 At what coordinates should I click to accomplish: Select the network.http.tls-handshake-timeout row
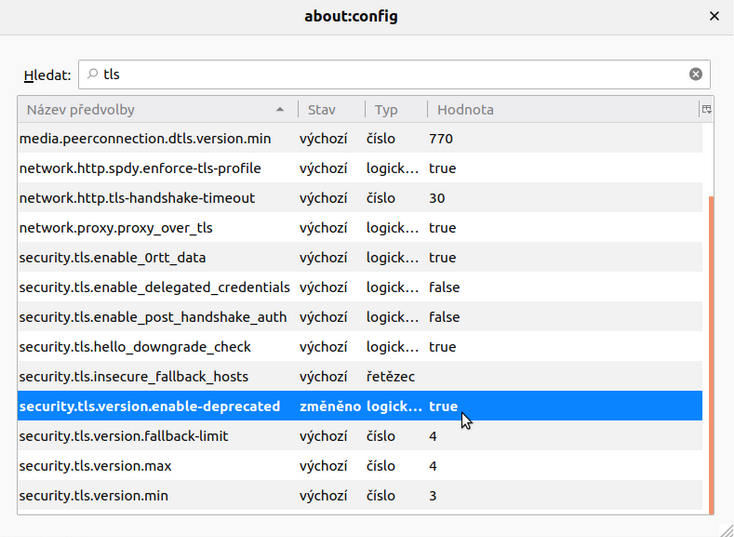(137, 198)
